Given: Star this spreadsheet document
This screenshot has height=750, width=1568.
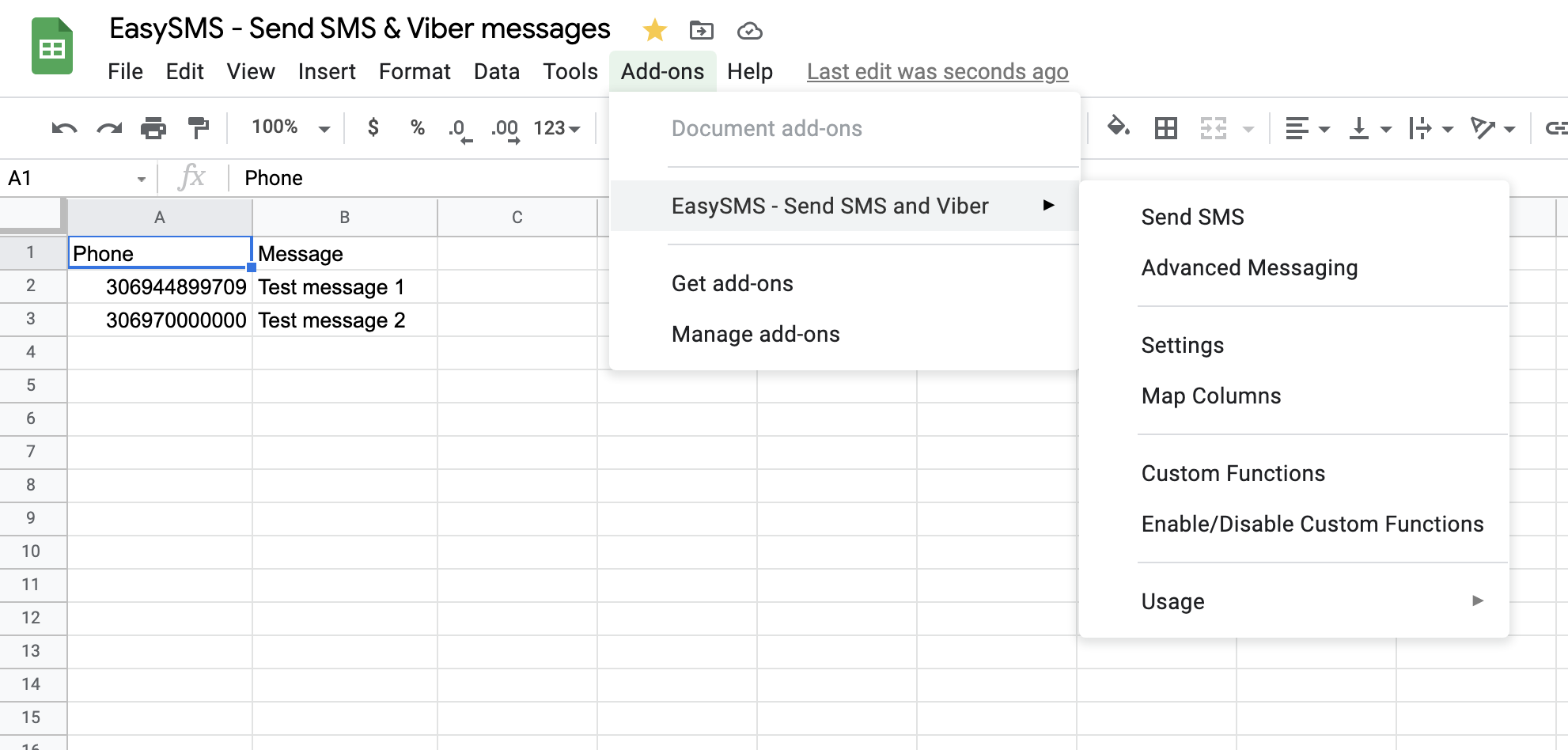Looking at the screenshot, I should (x=654, y=31).
